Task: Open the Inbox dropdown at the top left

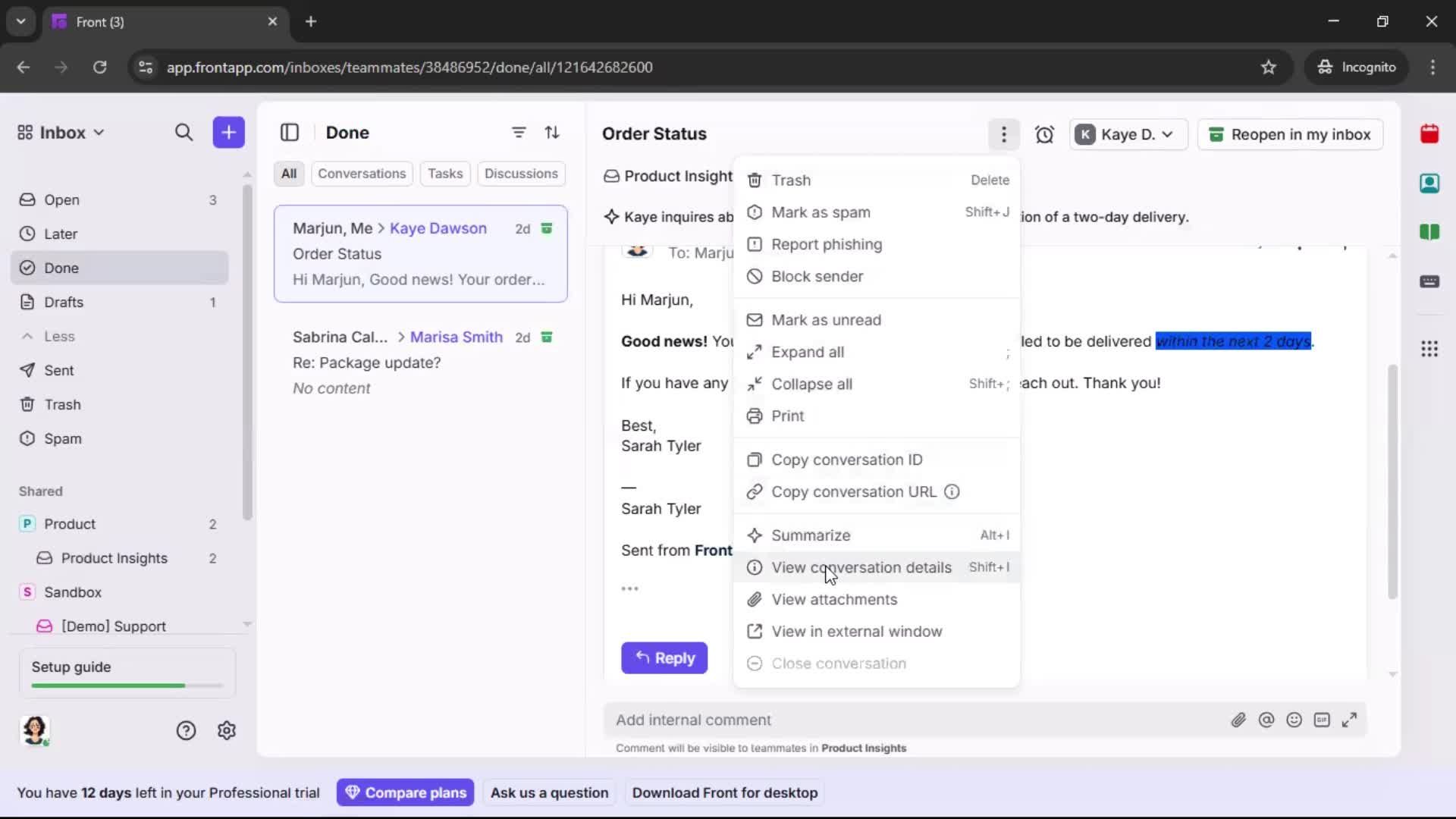Action: pos(60,132)
